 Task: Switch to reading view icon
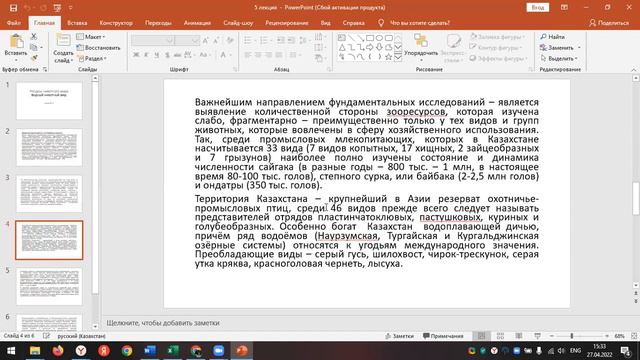[519, 336]
